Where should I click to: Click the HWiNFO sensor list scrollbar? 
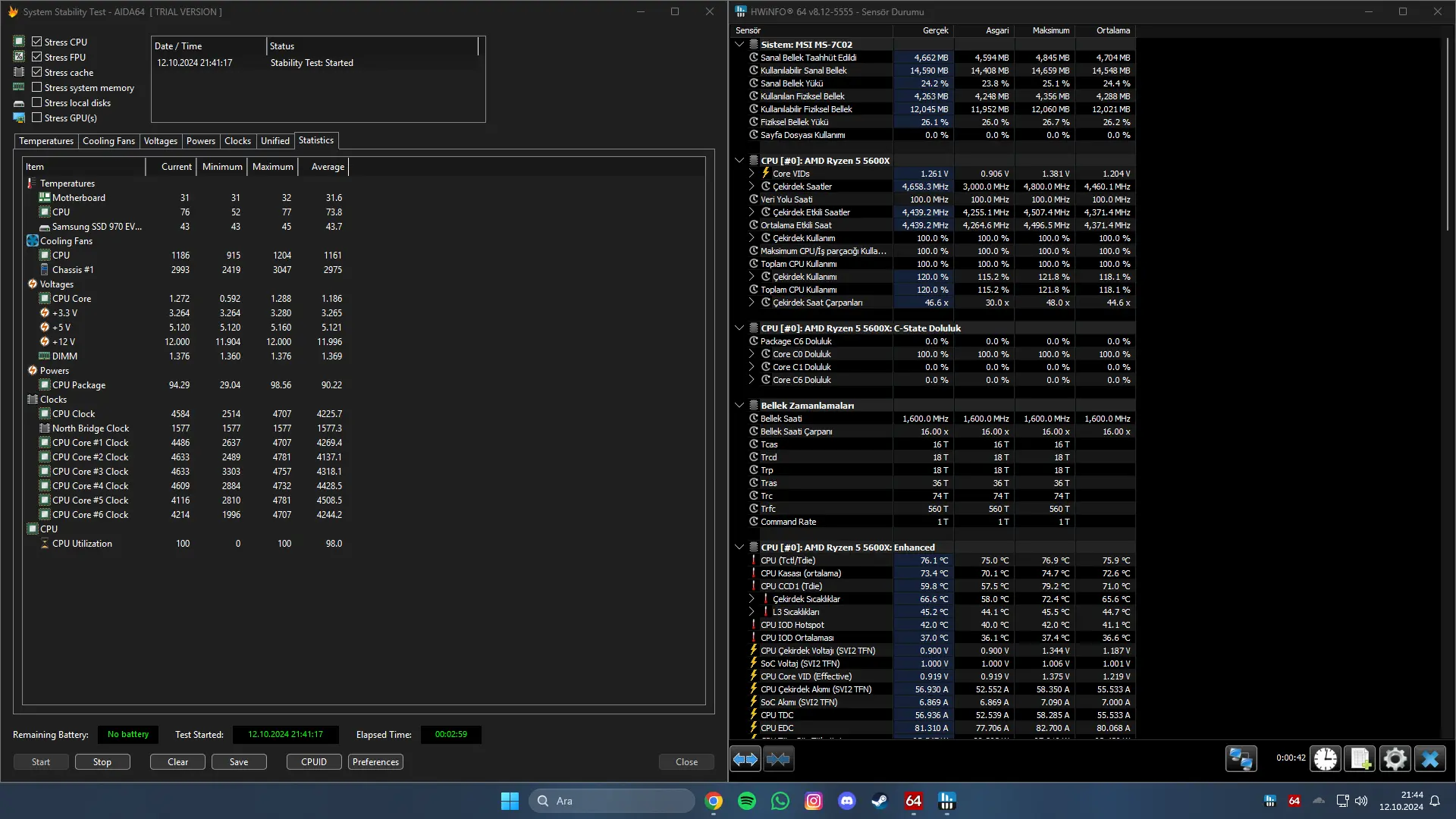click(1447, 136)
